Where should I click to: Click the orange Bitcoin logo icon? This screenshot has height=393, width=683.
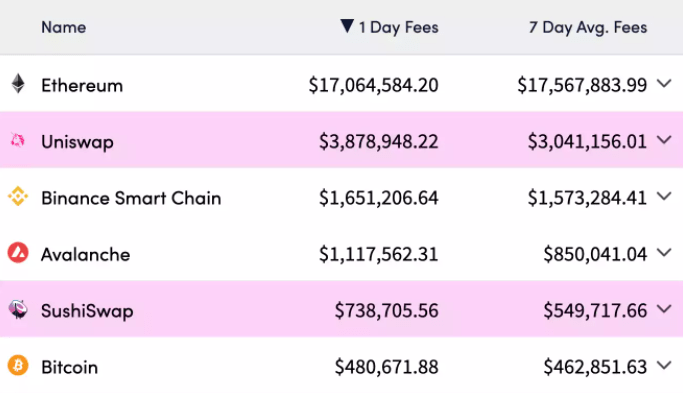coord(18,366)
